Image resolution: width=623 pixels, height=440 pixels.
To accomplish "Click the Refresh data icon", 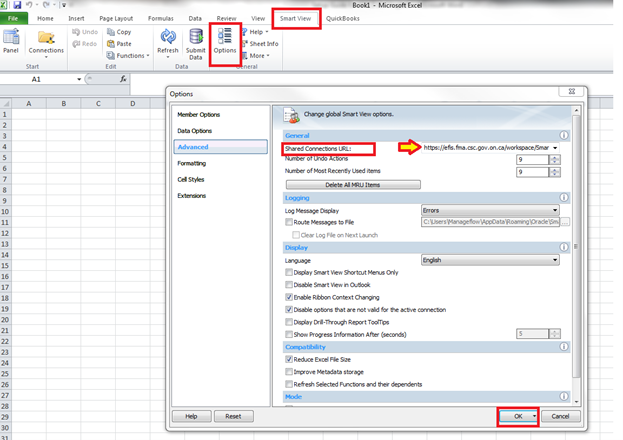I will click(167, 41).
